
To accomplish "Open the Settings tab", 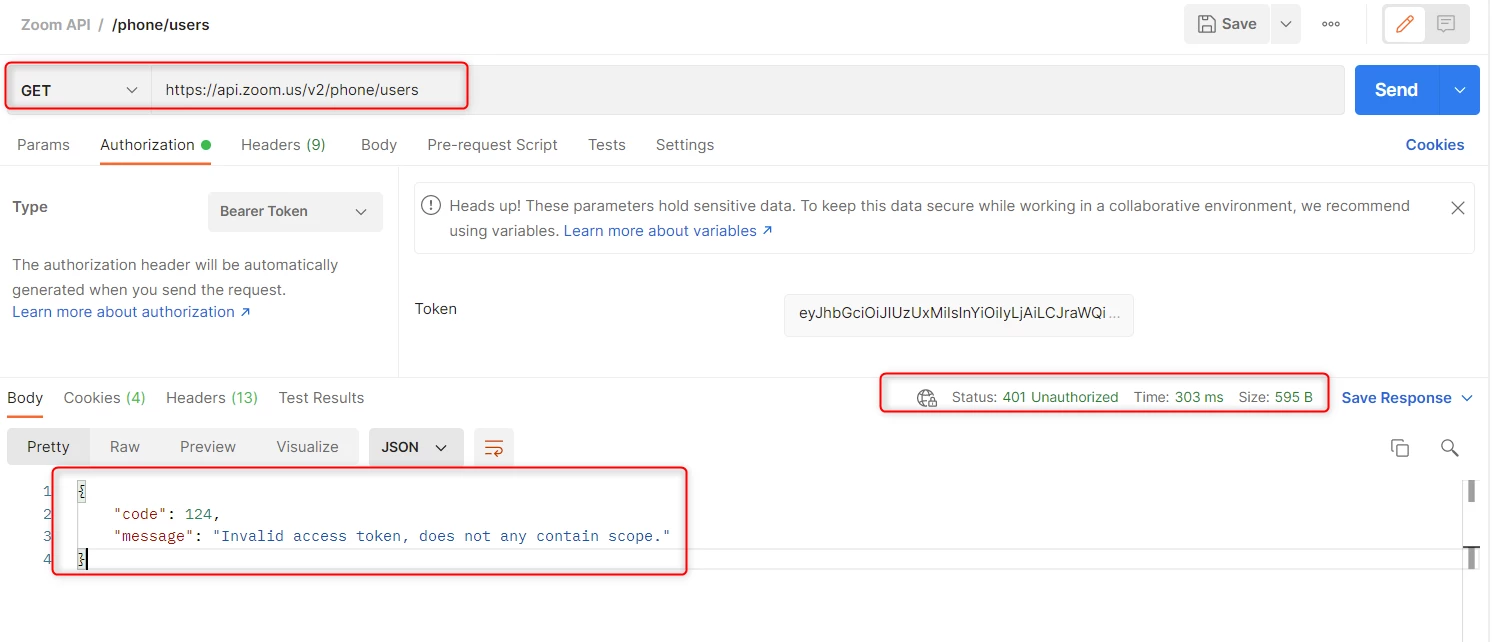I will tap(685, 145).
